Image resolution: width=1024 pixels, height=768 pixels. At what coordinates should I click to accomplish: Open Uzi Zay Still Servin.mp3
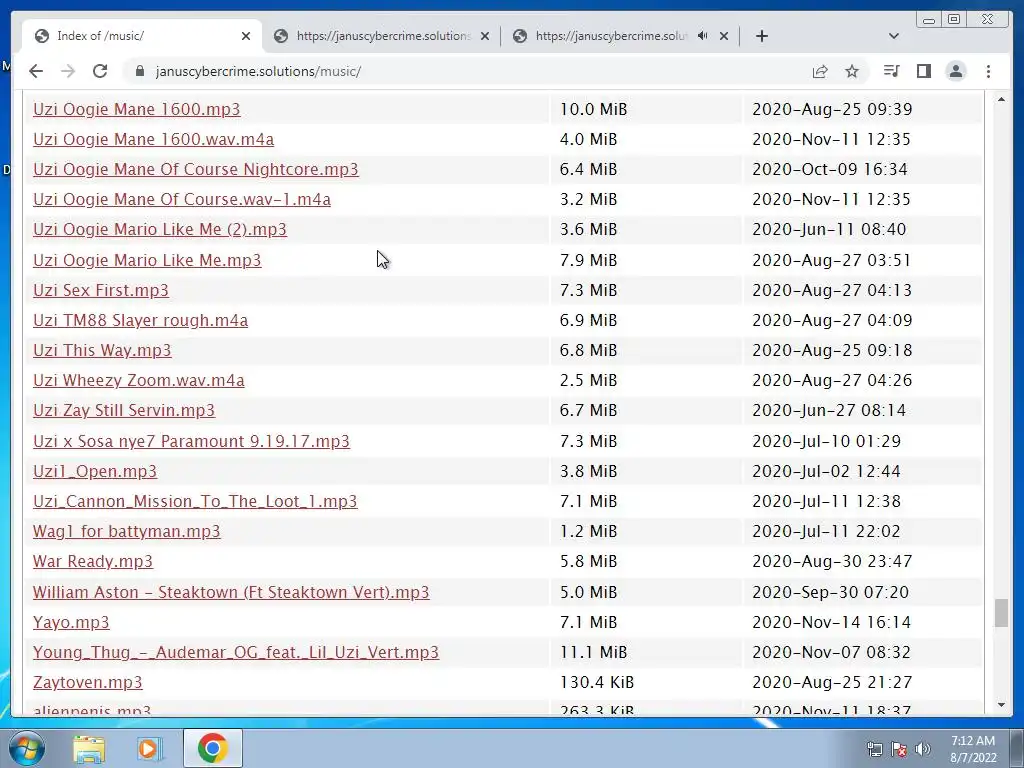[x=123, y=410]
